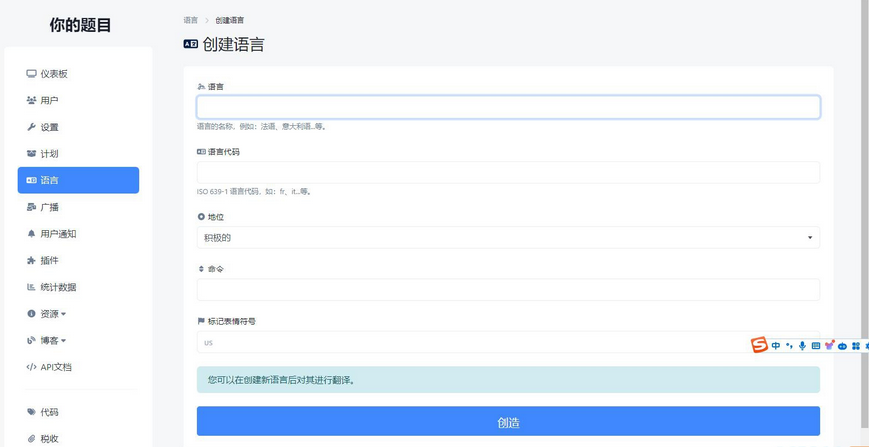Click 创建语言 breadcrumb text
This screenshot has width=869, height=447.
click(229, 20)
